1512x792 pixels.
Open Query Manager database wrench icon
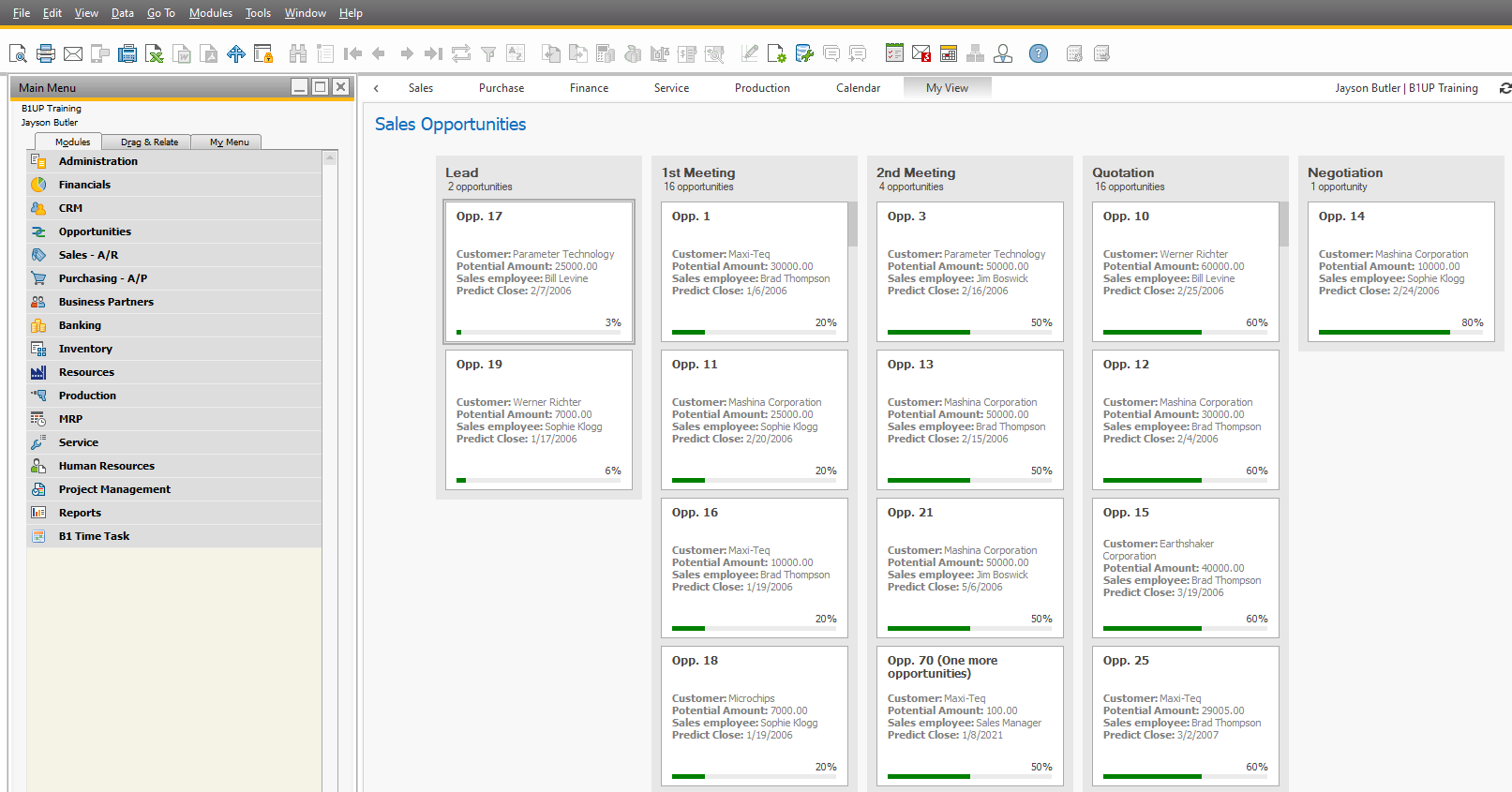tap(803, 53)
